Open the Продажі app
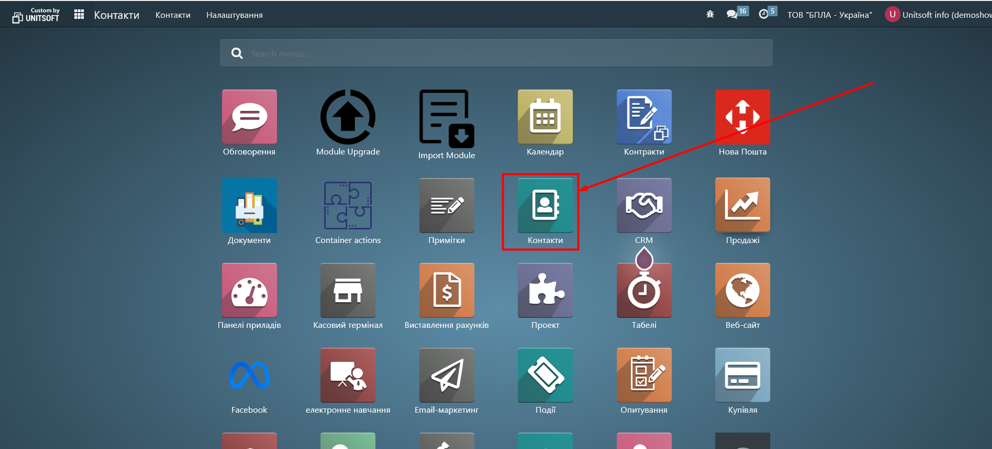Viewport: 992px width, 449px height. point(743,206)
